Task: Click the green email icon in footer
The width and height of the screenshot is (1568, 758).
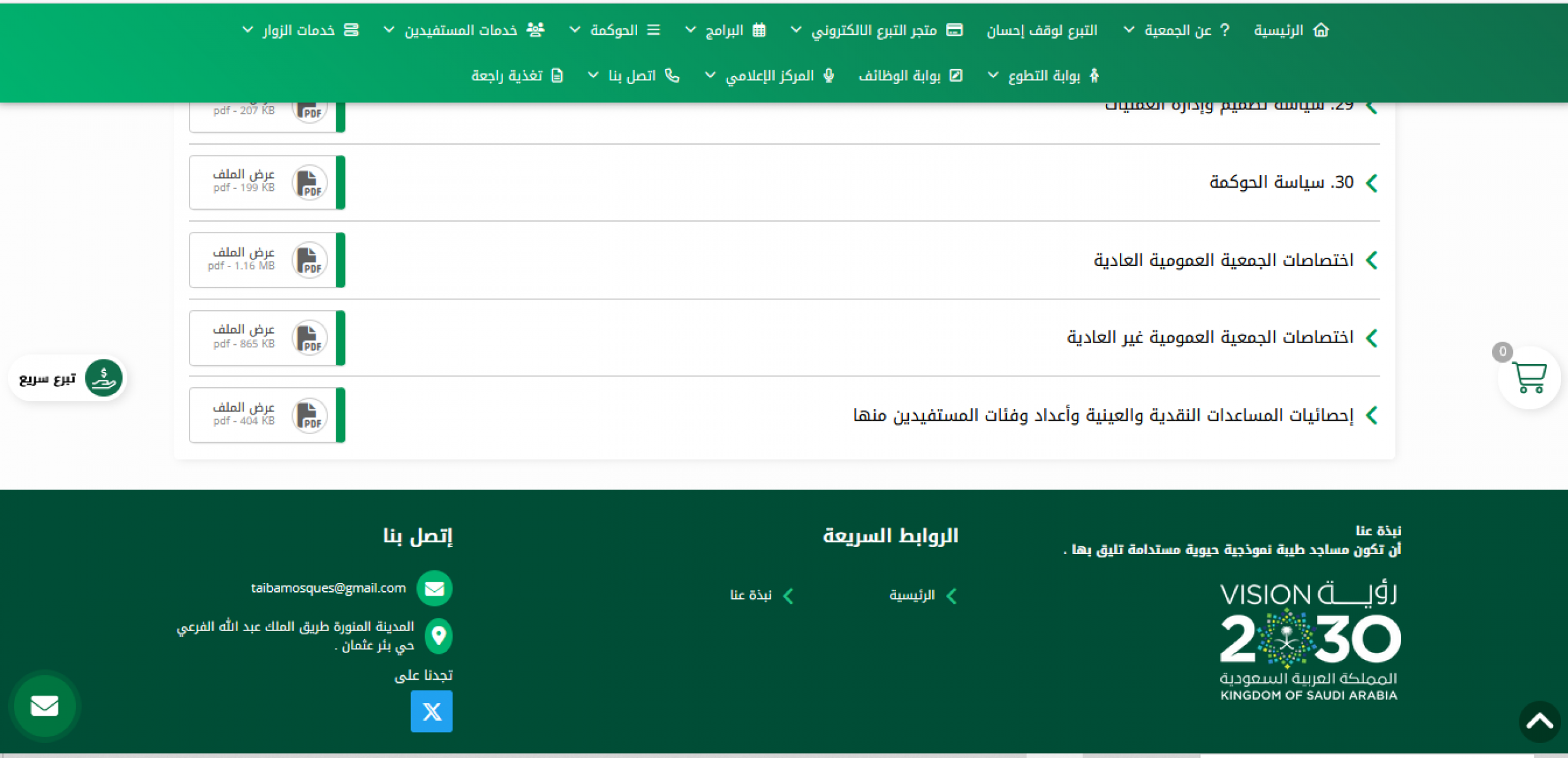Action: tap(434, 589)
